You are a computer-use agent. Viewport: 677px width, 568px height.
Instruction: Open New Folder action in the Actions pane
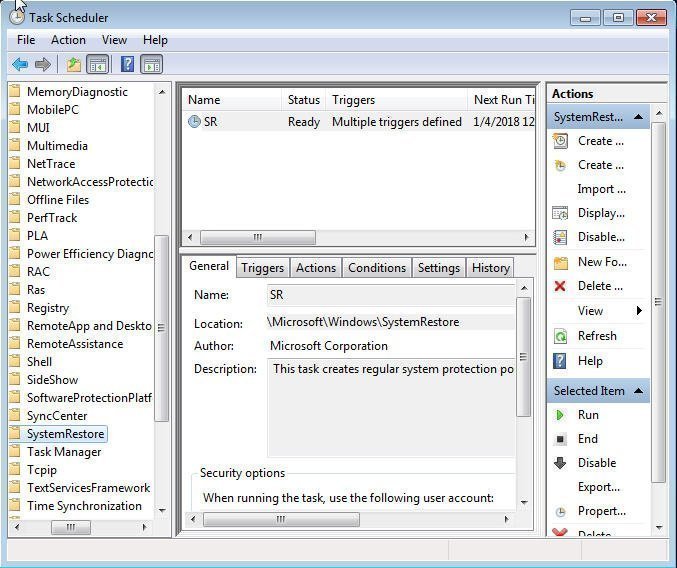(601, 262)
